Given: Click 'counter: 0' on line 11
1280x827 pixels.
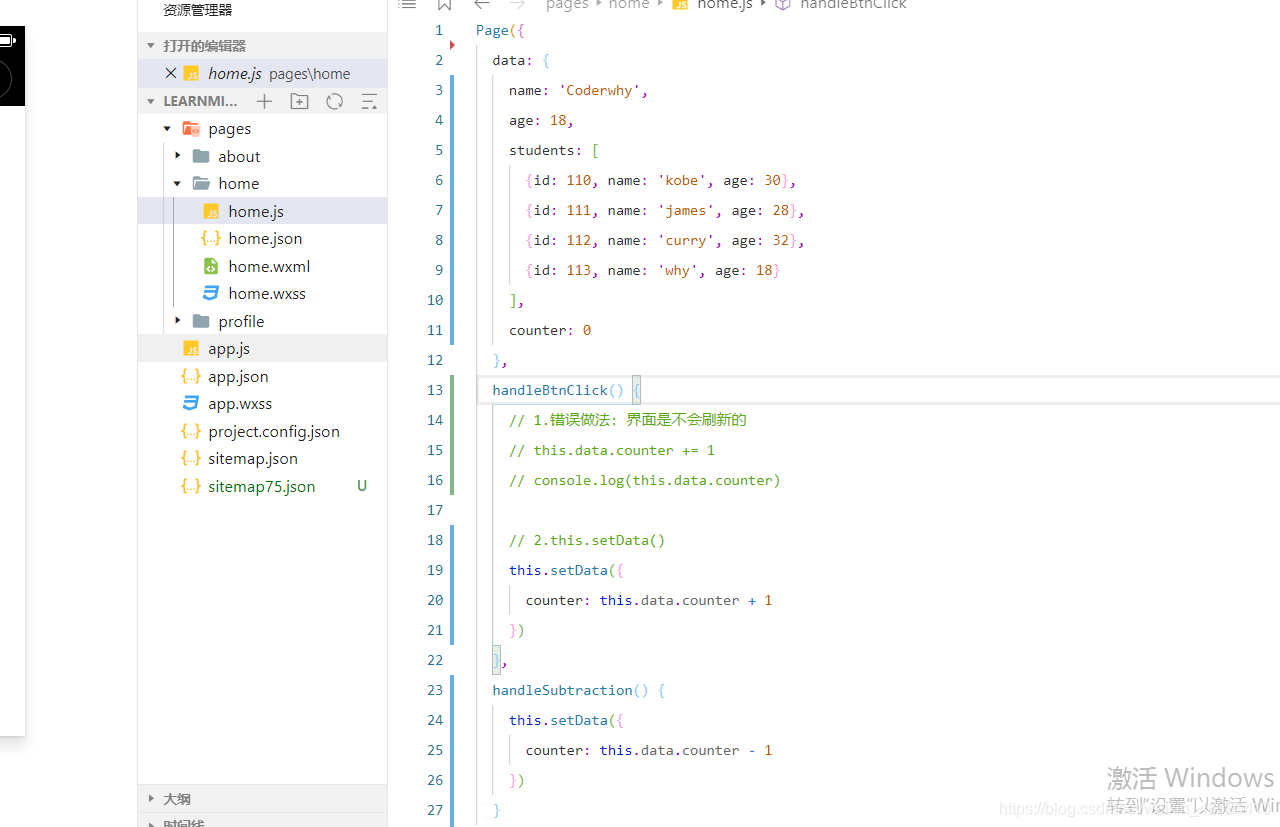Looking at the screenshot, I should click(x=550, y=330).
